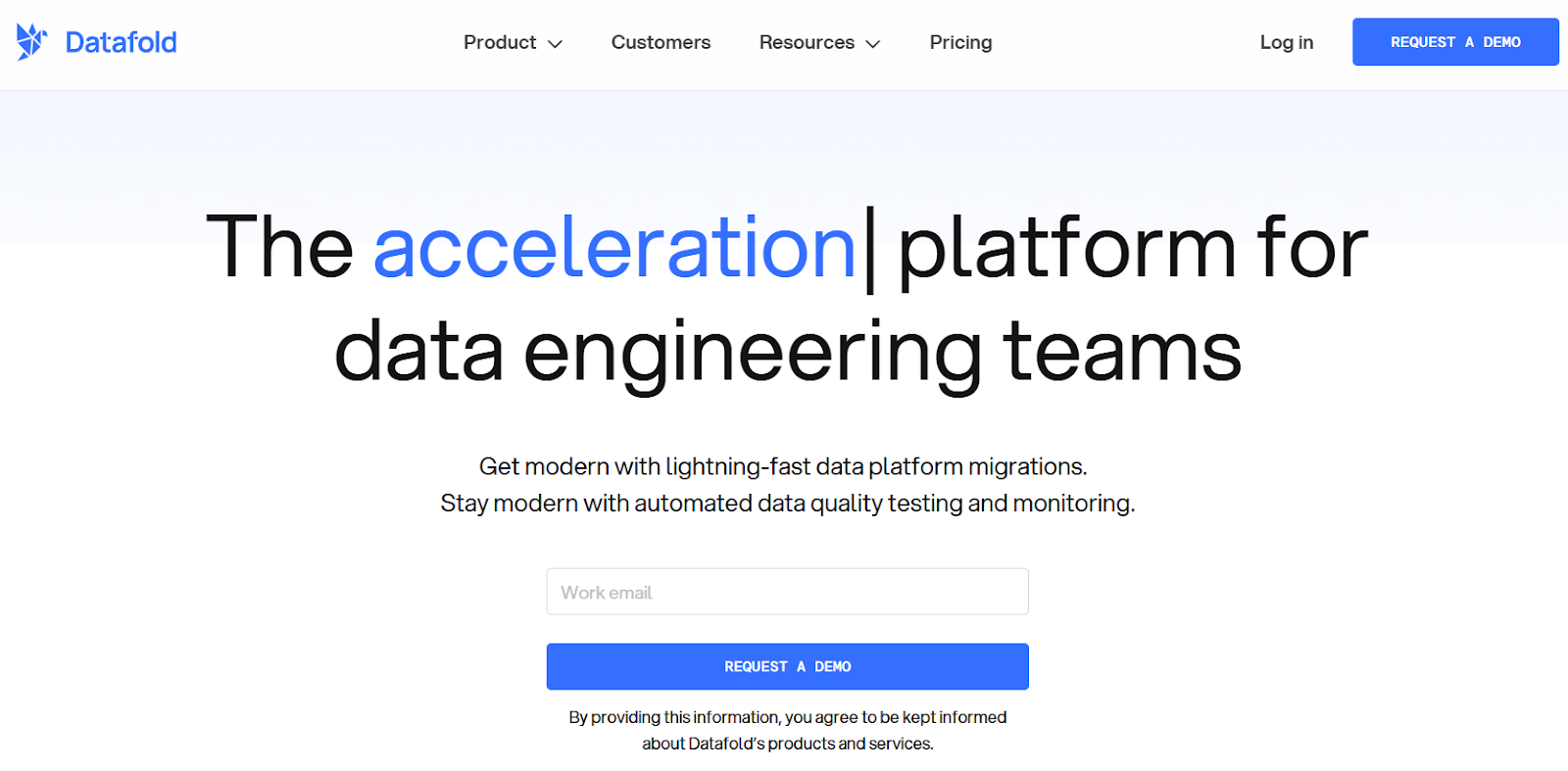
Task: Click the word 'acceleration' in the headline
Action: pyautogui.click(x=612, y=250)
